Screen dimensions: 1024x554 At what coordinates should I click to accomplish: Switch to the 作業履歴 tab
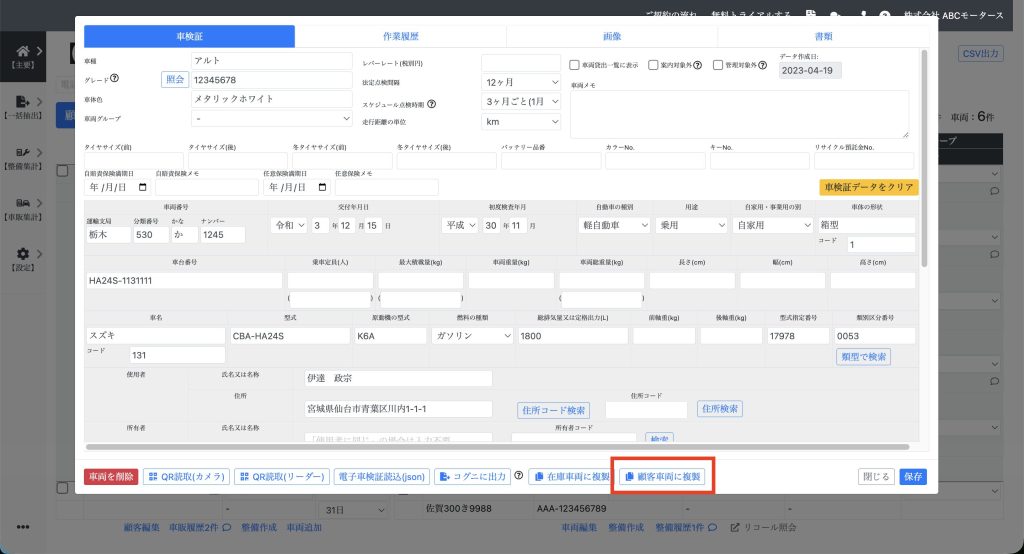(x=400, y=36)
